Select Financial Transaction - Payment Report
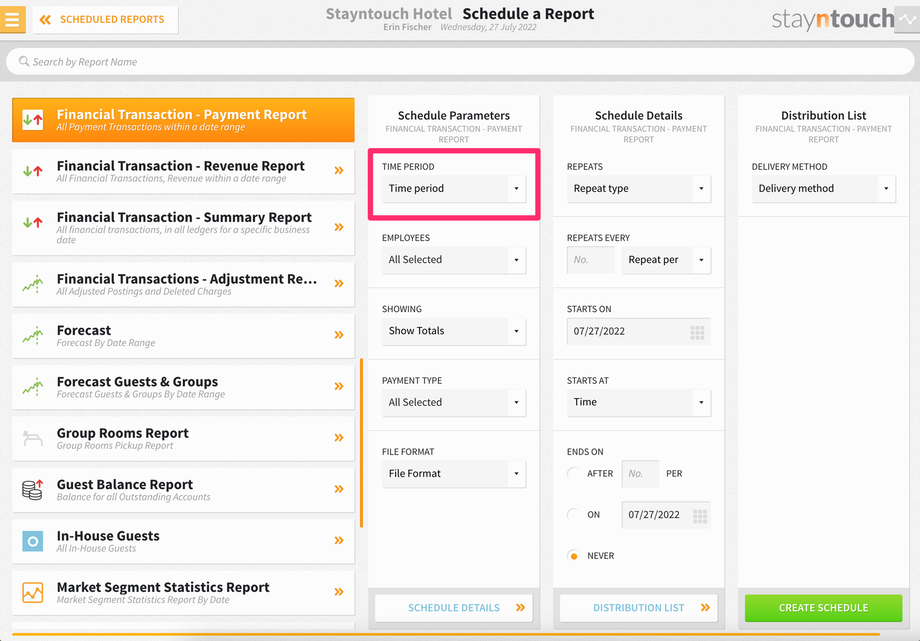The width and height of the screenshot is (920, 641). coord(183,120)
